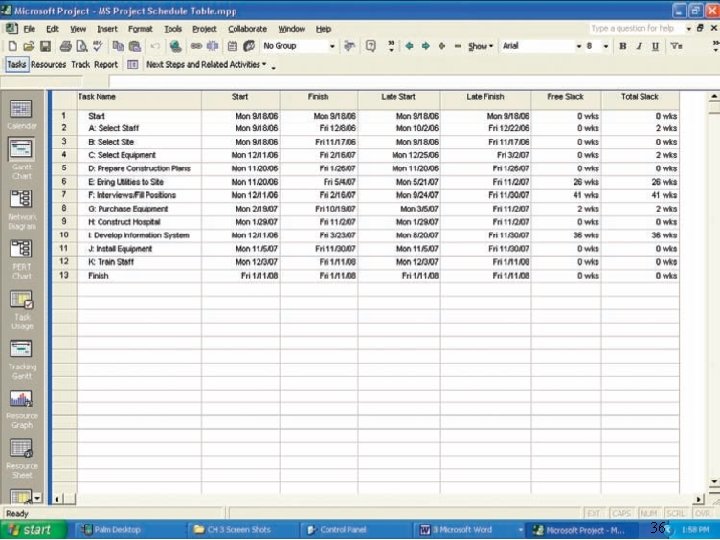Image resolution: width=720 pixels, height=540 pixels.
Task: Open the Format menu
Action: [x=140, y=29]
